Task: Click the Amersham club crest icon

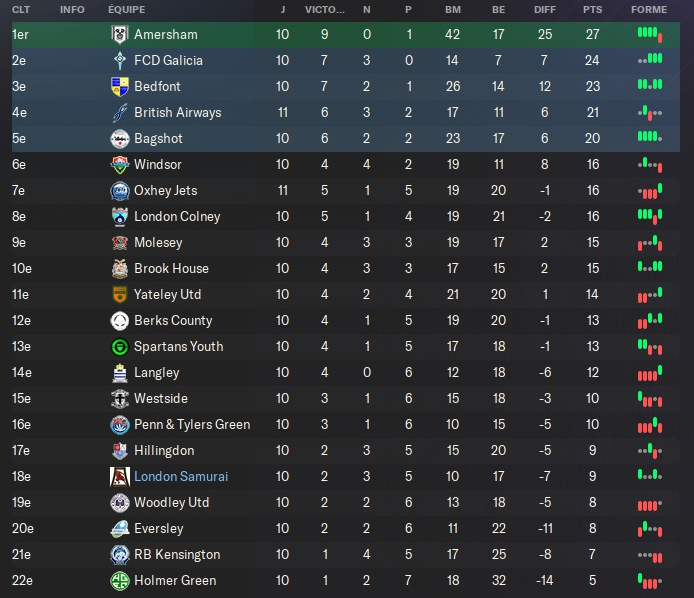Action: click(118, 34)
